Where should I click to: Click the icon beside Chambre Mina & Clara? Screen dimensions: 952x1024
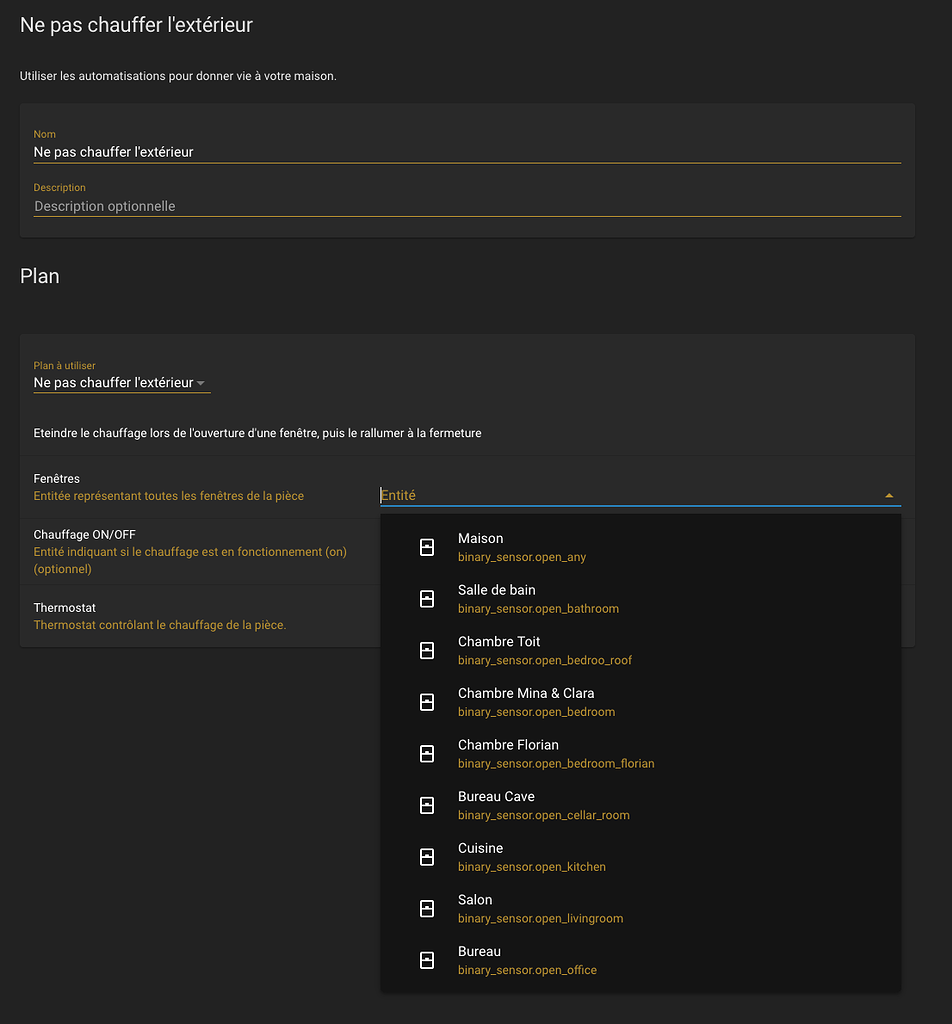pos(427,701)
